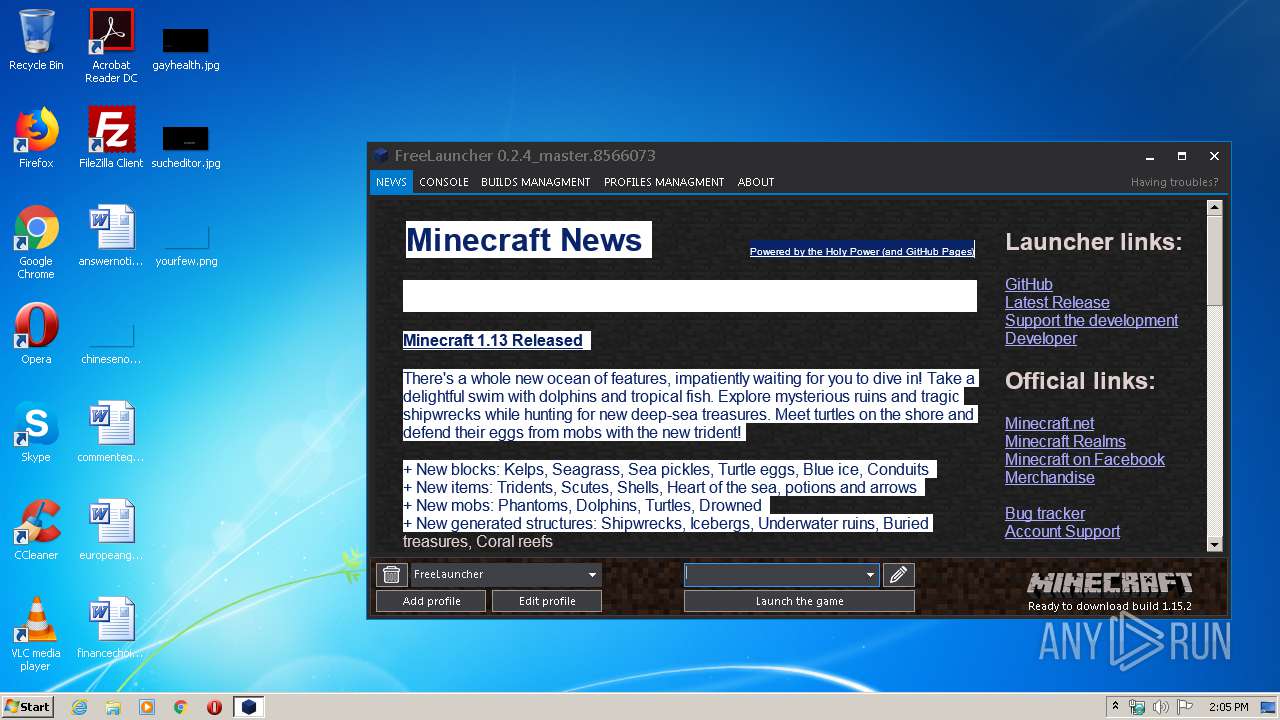The height and width of the screenshot is (720, 1280).
Task: Click the Add profile button
Action: pos(431,601)
